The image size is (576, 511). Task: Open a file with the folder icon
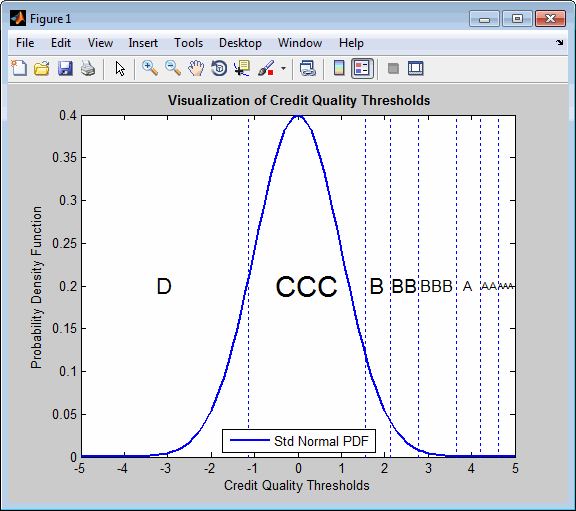[42, 68]
